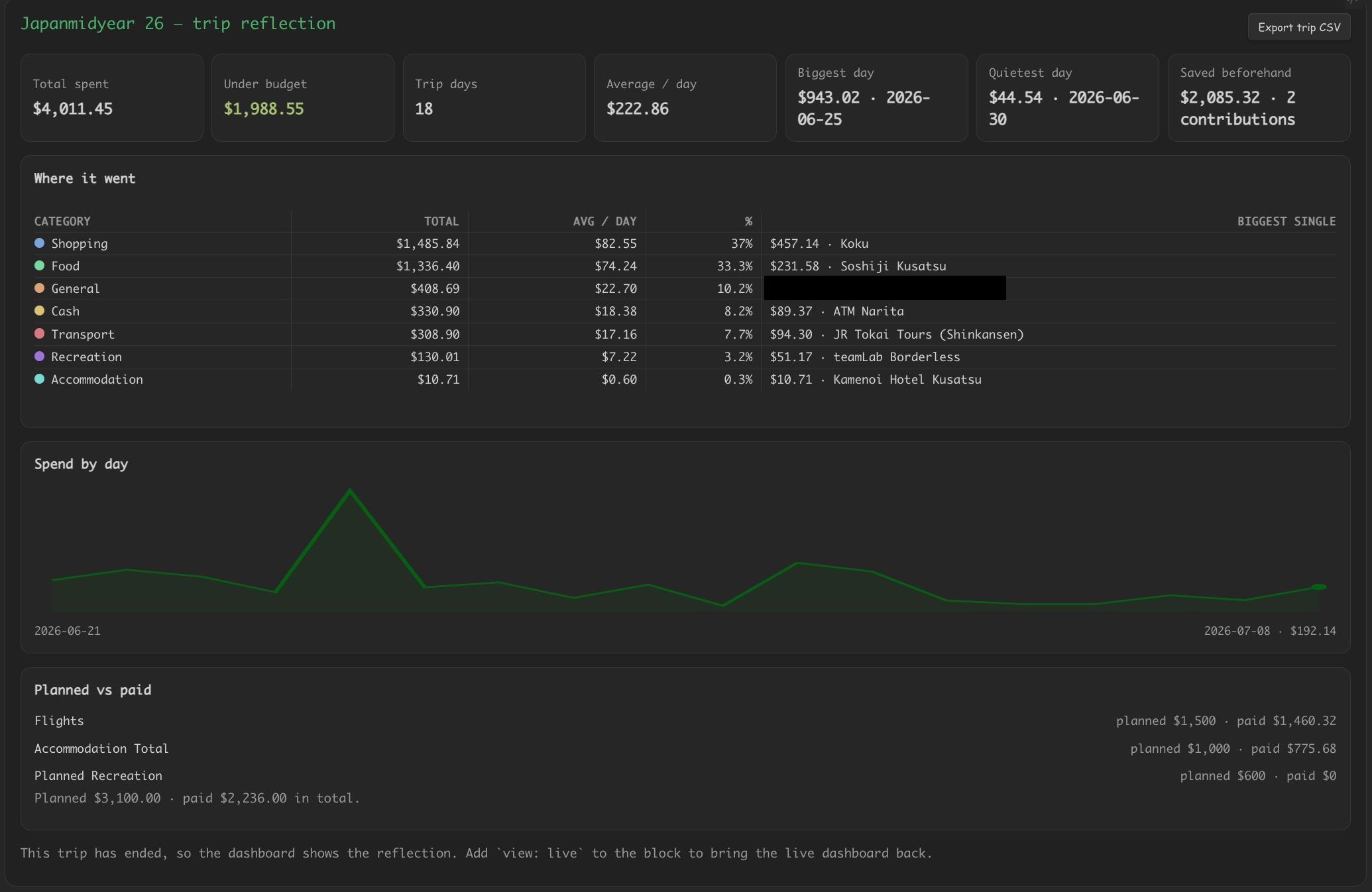Click the Japanmidyear 26 trip reflection title

(x=178, y=23)
